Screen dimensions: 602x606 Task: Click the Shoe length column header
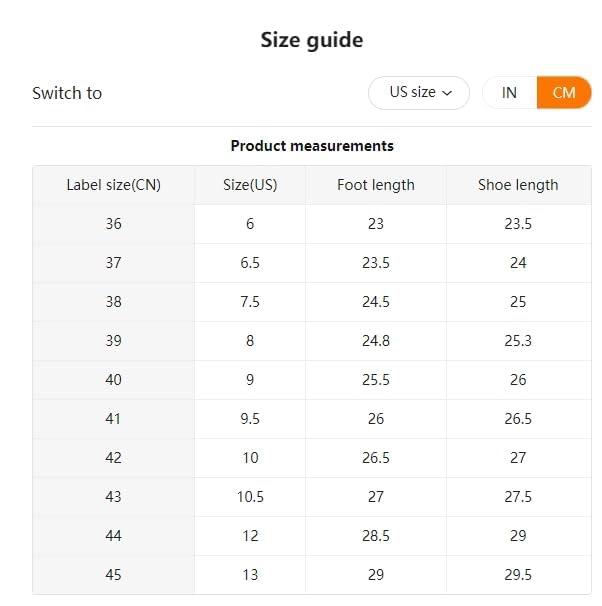[518, 185]
